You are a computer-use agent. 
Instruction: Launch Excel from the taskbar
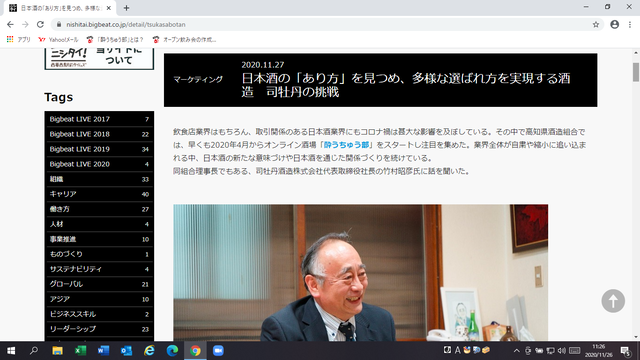coord(80,351)
